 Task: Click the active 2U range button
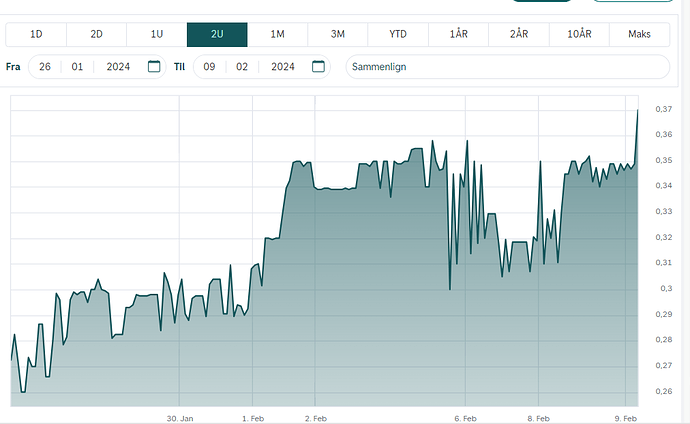coord(217,34)
